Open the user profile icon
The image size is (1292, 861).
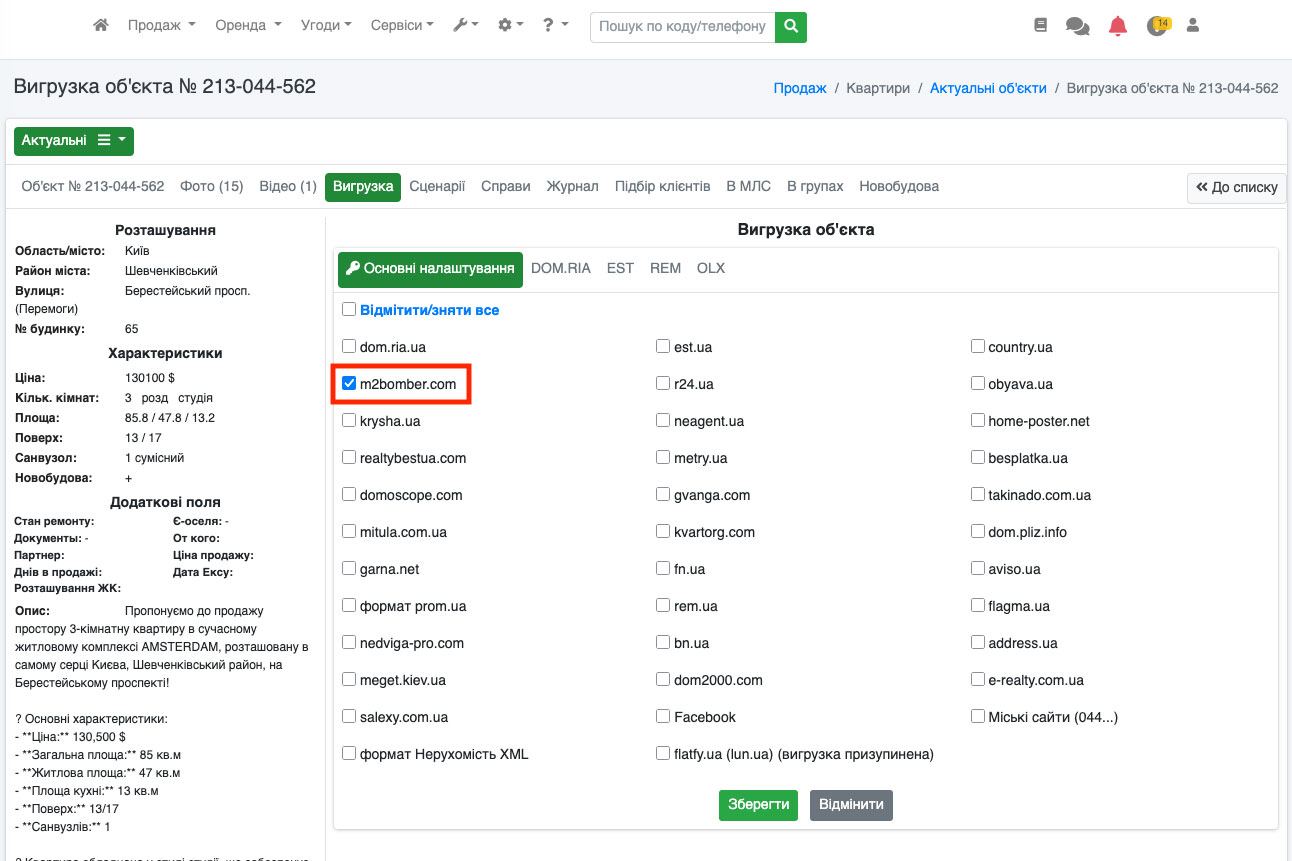pyautogui.click(x=1192, y=26)
